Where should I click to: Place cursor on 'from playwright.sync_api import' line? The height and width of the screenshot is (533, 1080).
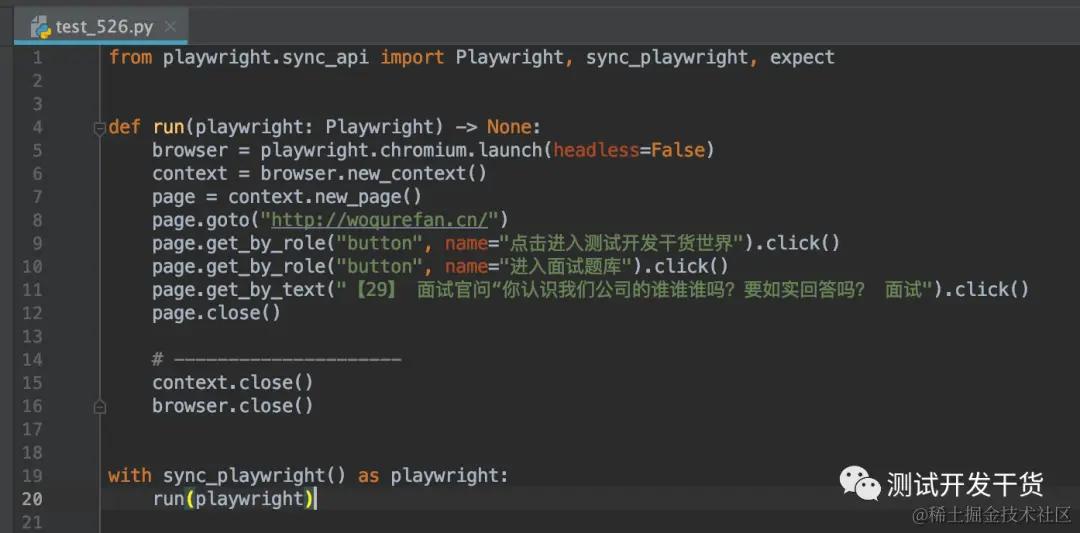[472, 57]
